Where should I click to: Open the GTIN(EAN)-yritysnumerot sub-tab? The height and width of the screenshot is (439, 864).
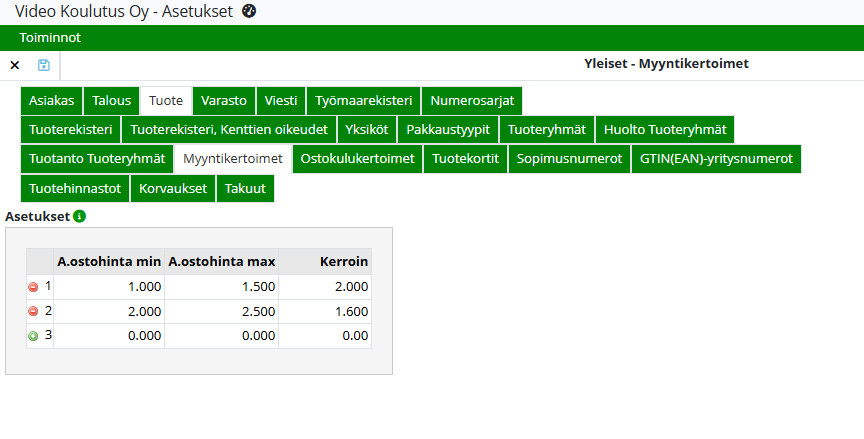pyautogui.click(x=715, y=159)
